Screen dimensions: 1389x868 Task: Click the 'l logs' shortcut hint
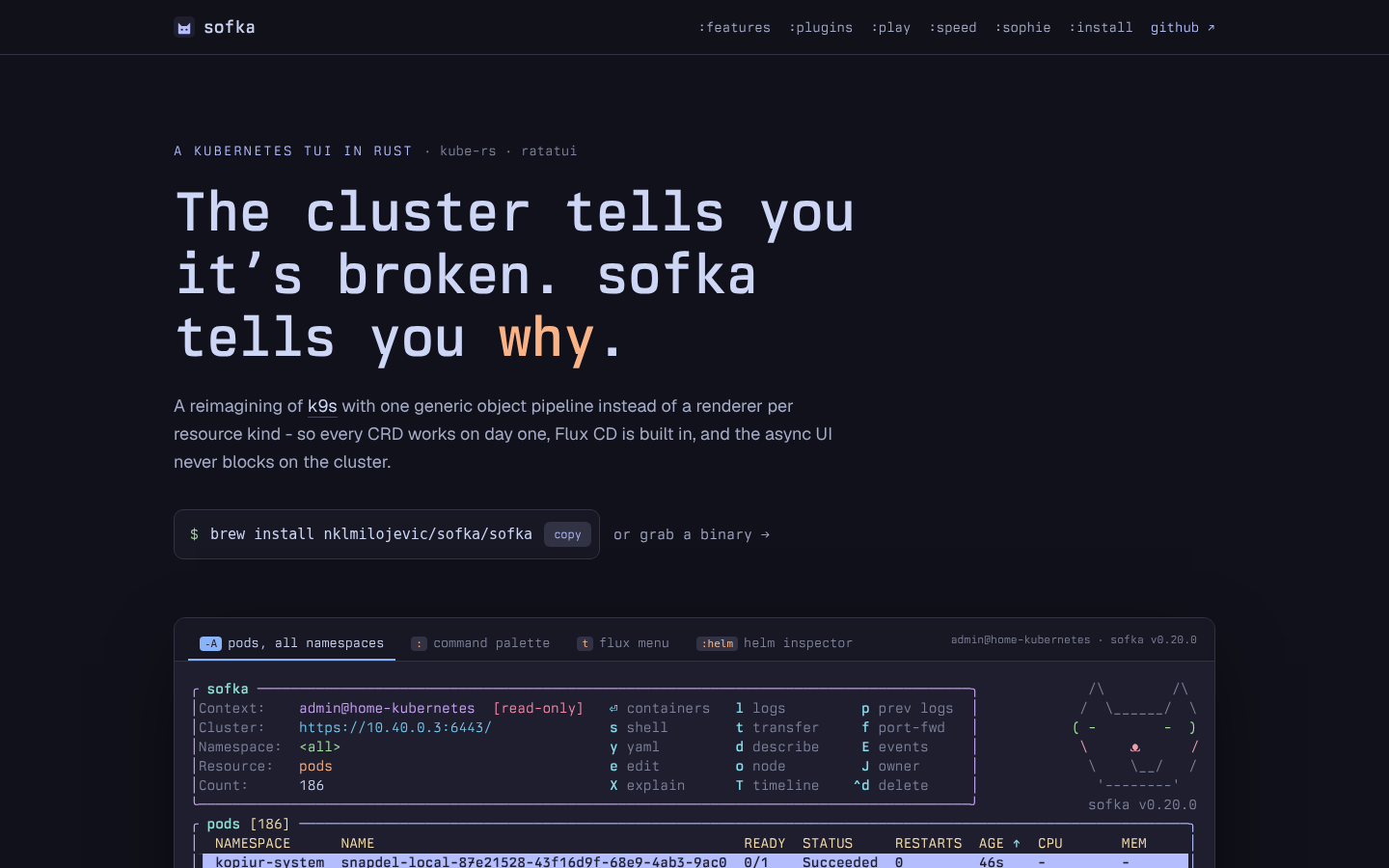(760, 708)
